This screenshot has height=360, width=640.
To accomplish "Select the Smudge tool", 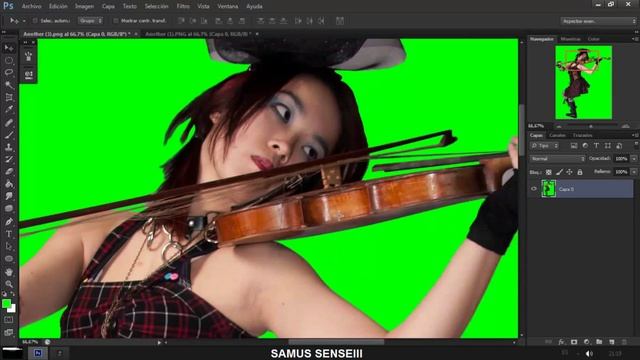I will tap(9, 196).
